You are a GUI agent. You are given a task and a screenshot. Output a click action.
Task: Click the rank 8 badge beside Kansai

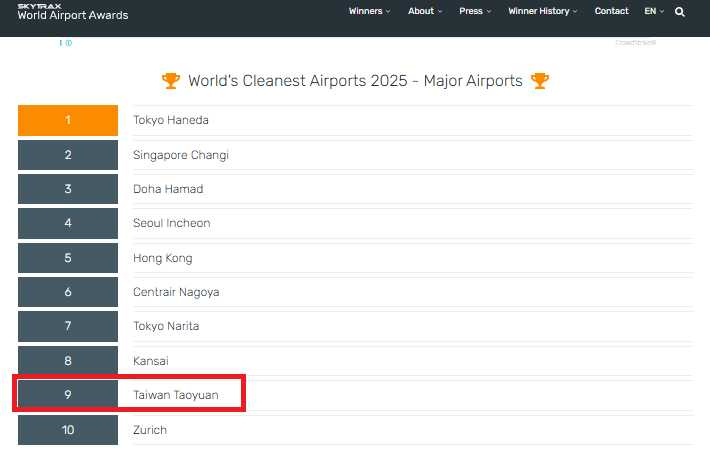68,361
